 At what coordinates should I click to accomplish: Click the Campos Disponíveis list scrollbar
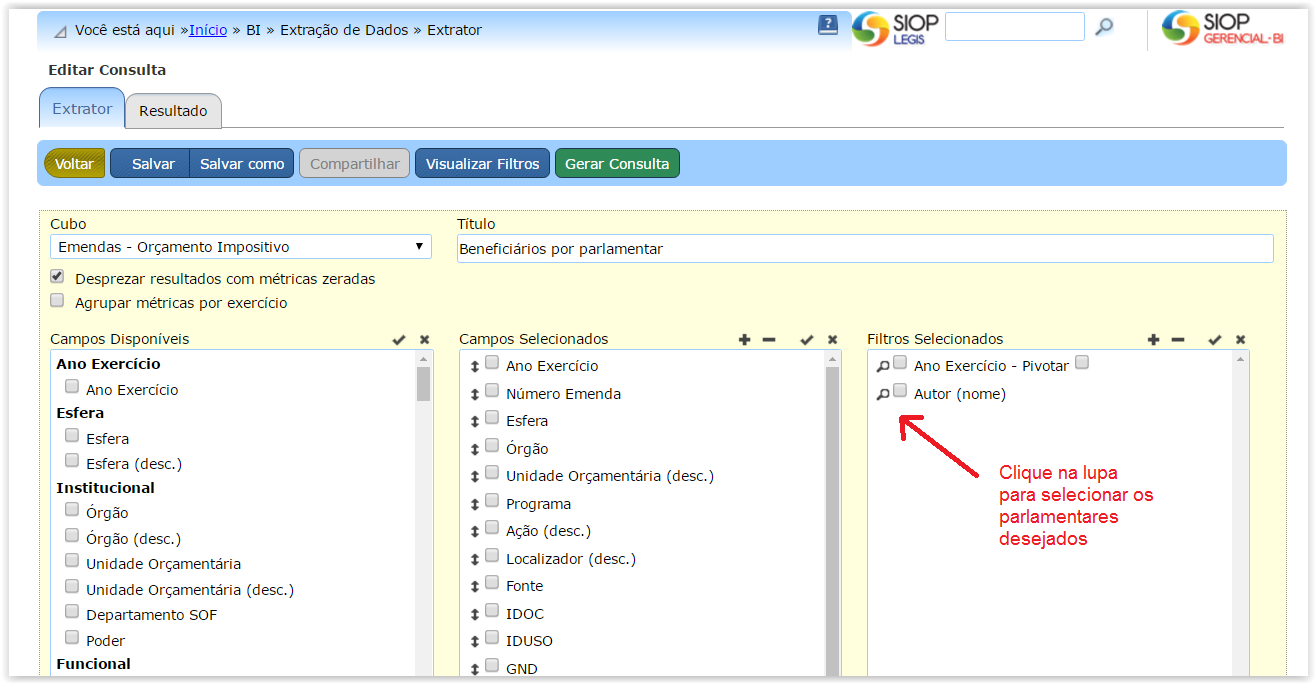423,384
